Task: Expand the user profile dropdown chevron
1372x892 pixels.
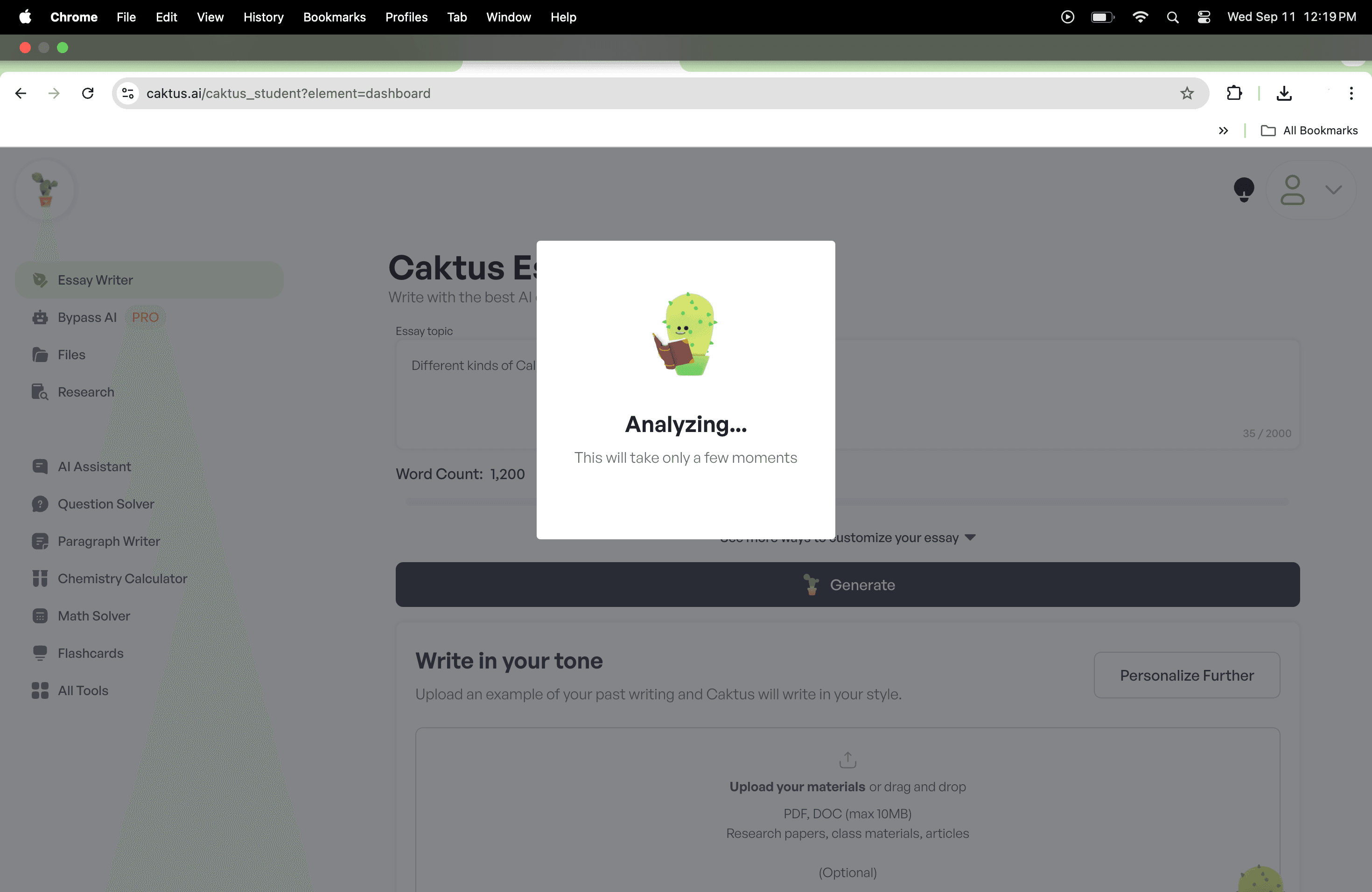Action: tap(1333, 189)
